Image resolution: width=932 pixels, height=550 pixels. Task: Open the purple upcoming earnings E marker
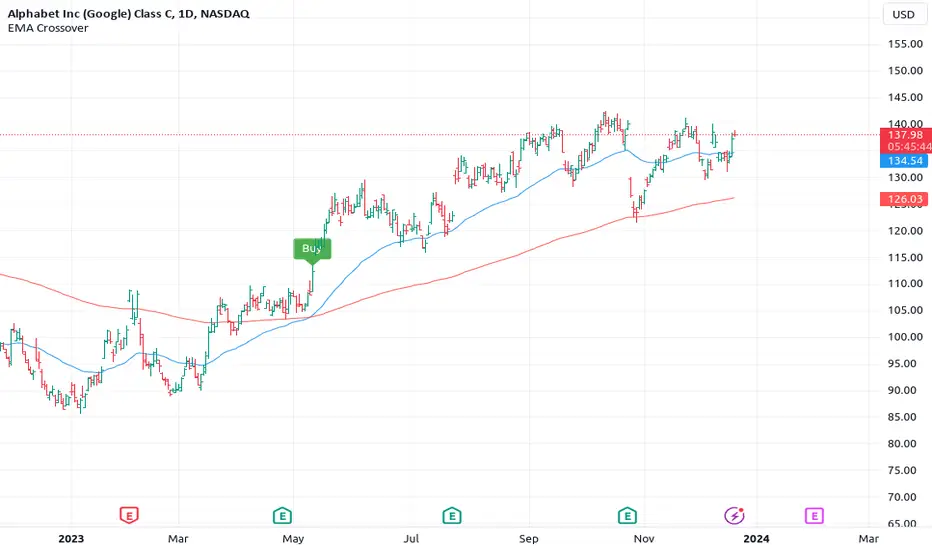tap(814, 516)
